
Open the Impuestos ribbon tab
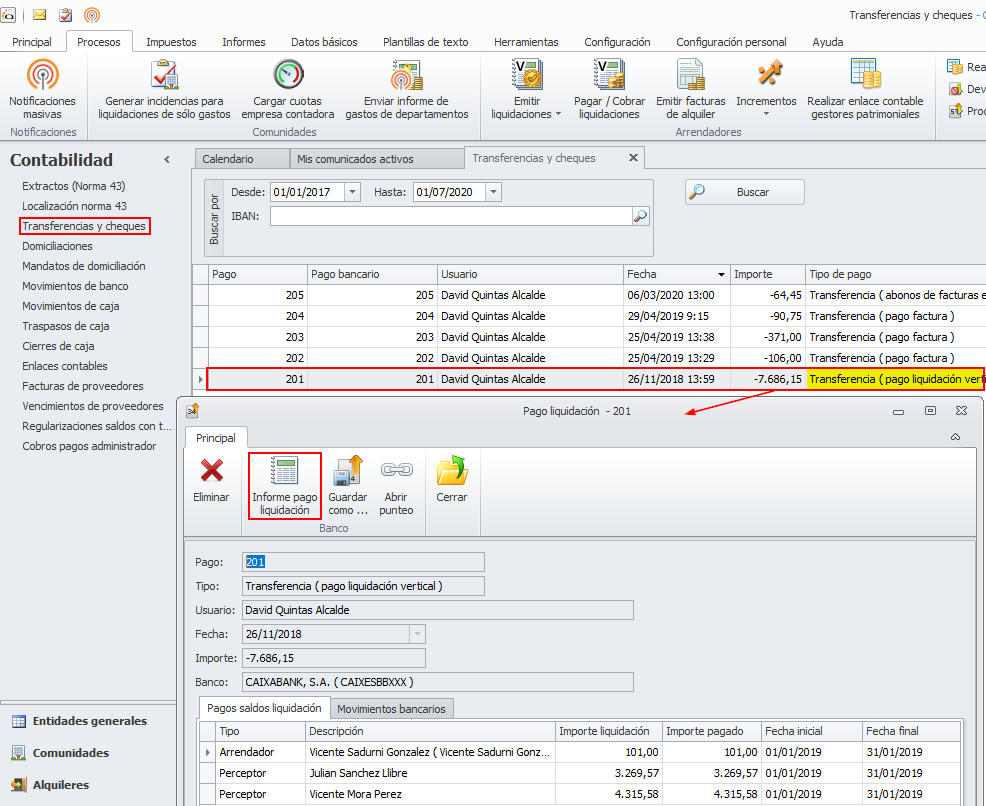point(171,42)
